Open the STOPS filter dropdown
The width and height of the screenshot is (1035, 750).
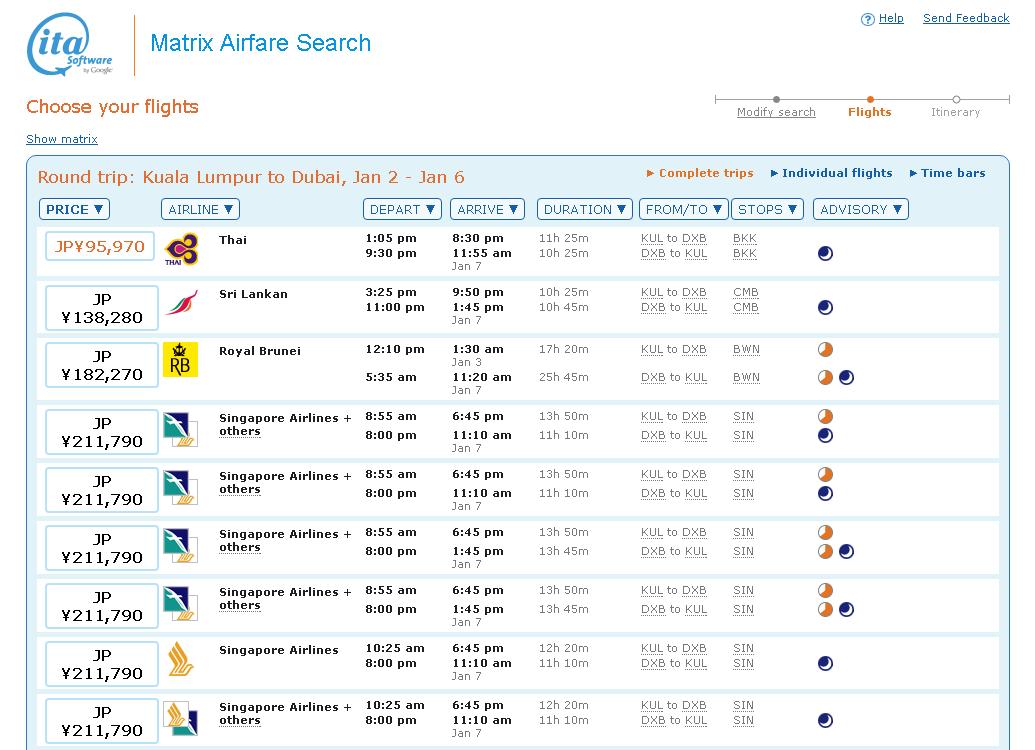(x=767, y=209)
